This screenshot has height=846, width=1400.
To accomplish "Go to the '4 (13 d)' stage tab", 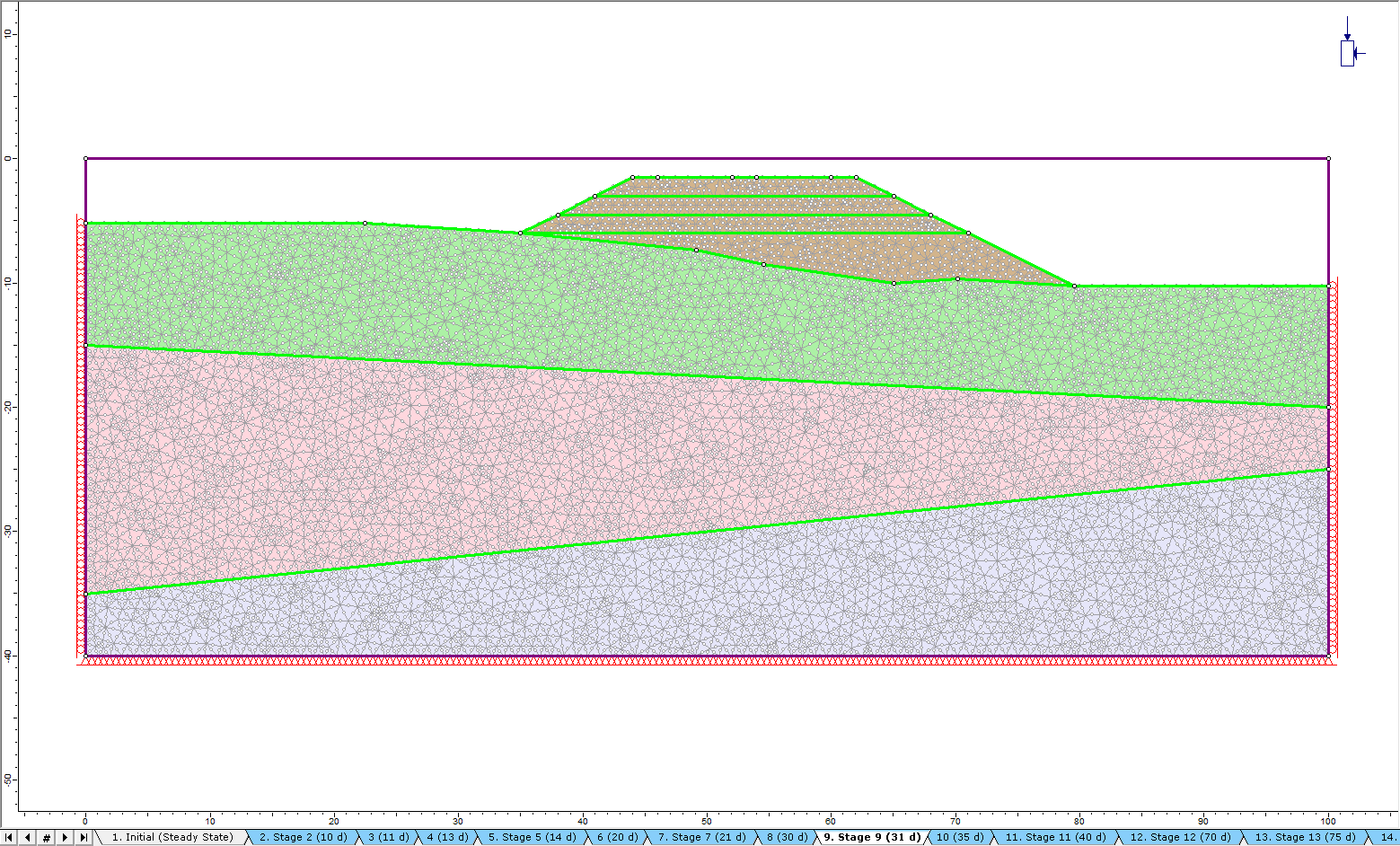I will click(x=447, y=837).
